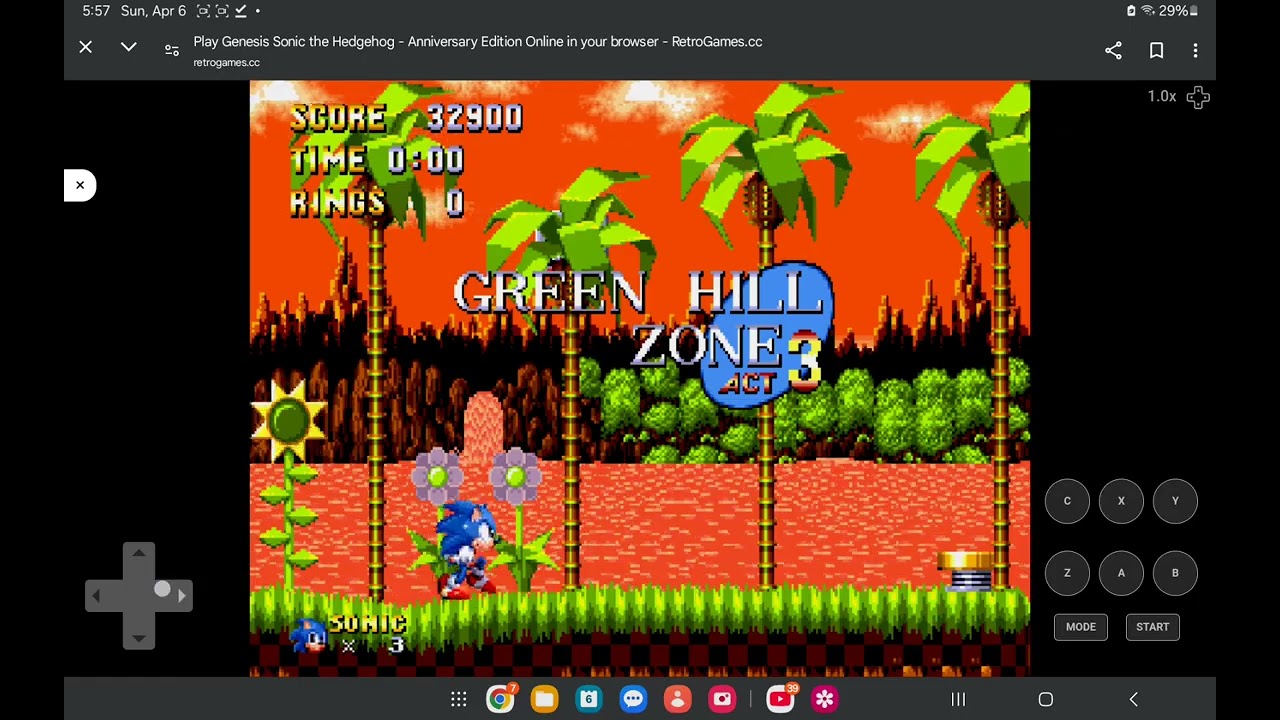
Task: Open the browser three-dot menu
Action: [x=1195, y=50]
